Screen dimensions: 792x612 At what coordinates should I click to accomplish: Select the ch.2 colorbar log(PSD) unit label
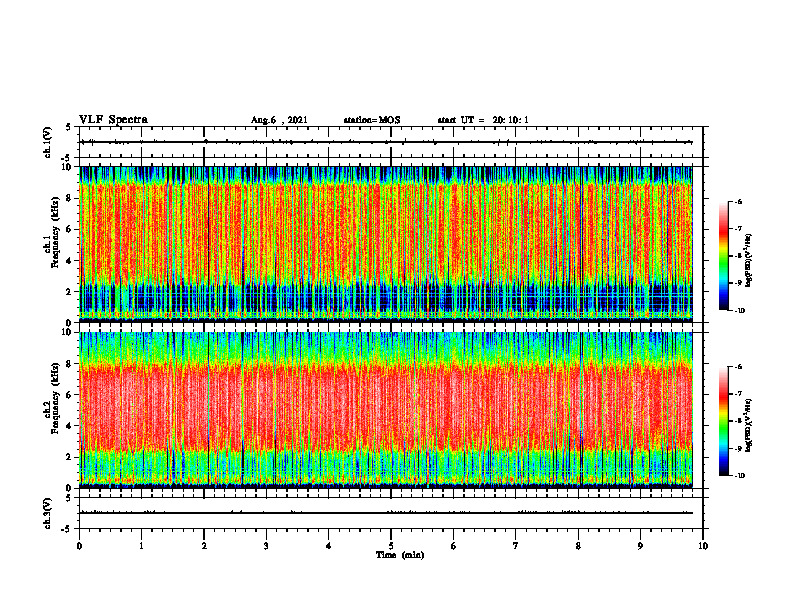(749, 426)
